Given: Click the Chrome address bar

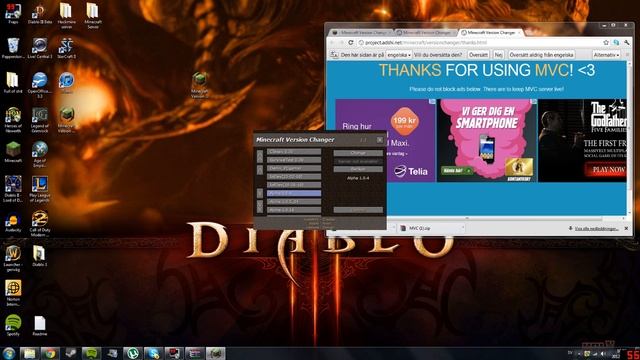Looking at the screenshot, I should click(x=482, y=42).
